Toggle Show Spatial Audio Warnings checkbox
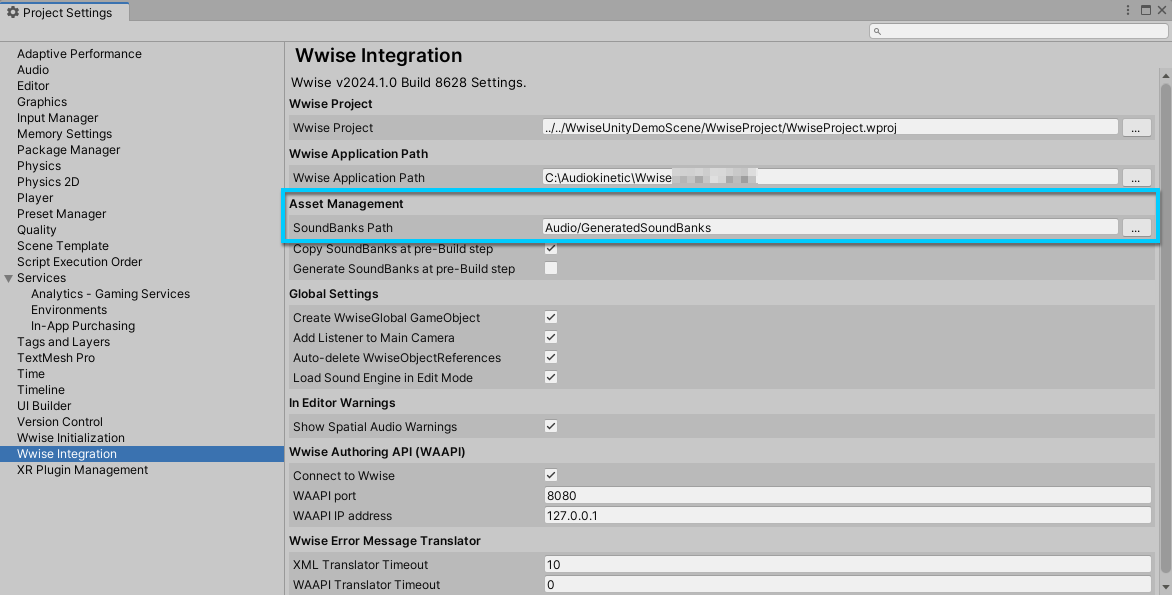 coord(551,427)
